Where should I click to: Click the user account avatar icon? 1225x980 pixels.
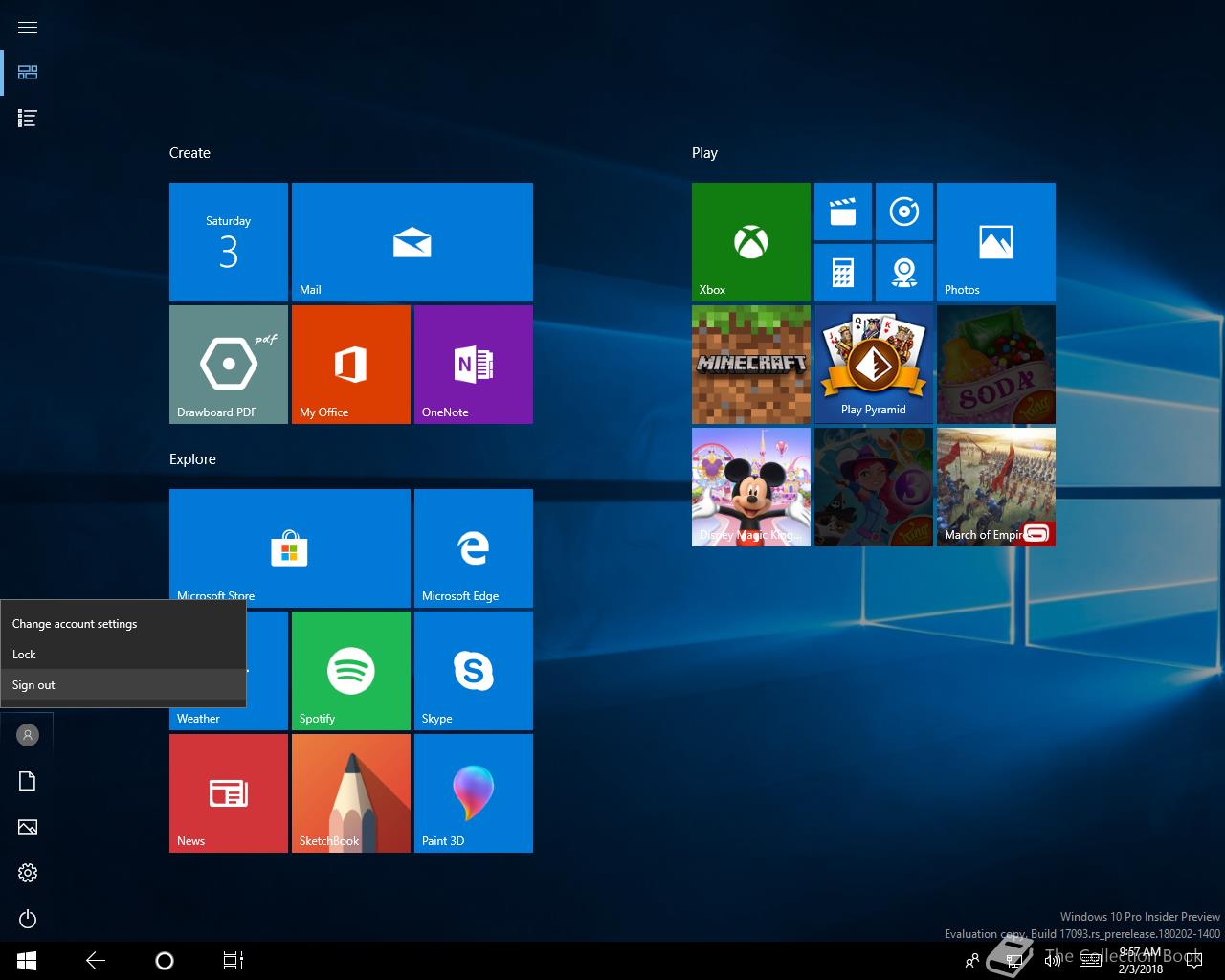coord(28,735)
